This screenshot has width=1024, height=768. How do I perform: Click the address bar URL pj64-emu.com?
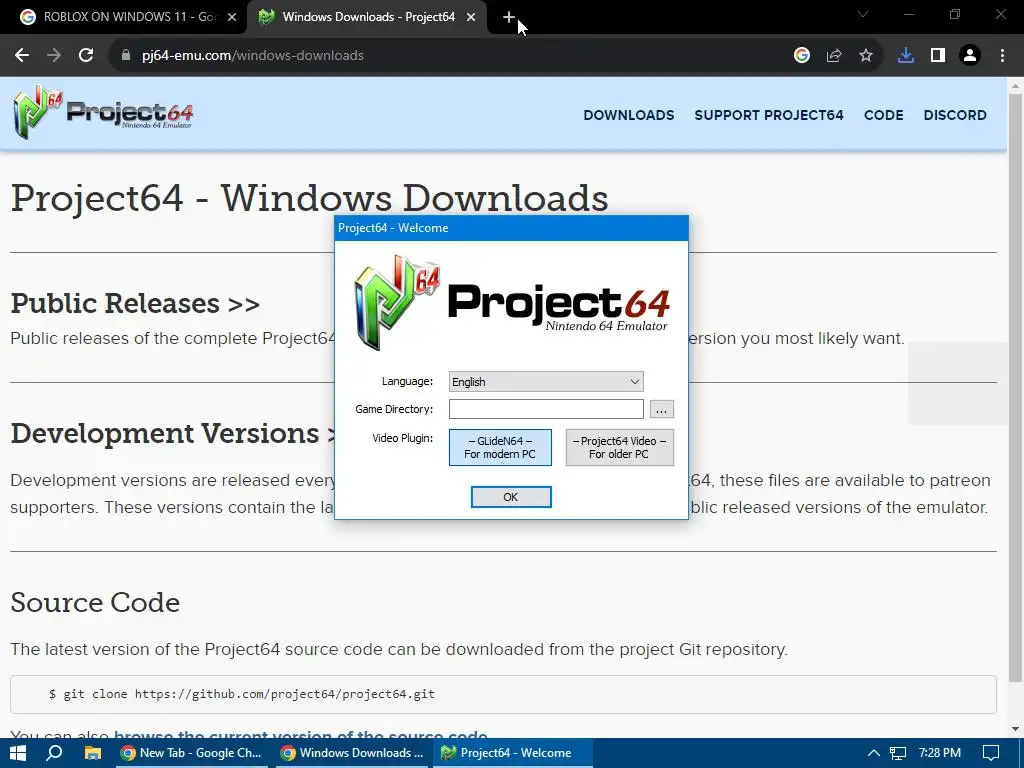click(x=253, y=56)
